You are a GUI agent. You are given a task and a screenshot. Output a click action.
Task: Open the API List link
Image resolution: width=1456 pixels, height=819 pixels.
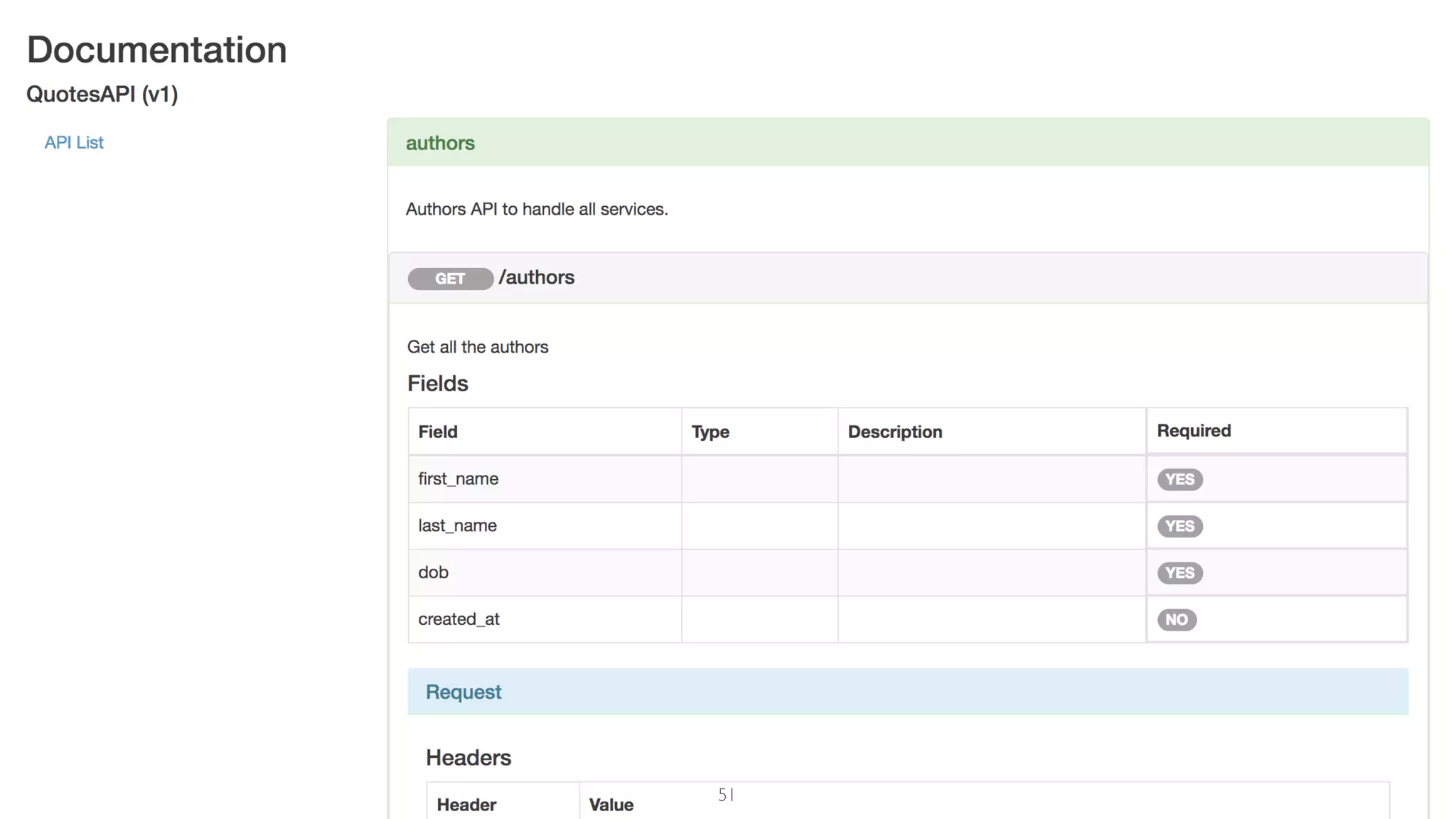point(74,142)
